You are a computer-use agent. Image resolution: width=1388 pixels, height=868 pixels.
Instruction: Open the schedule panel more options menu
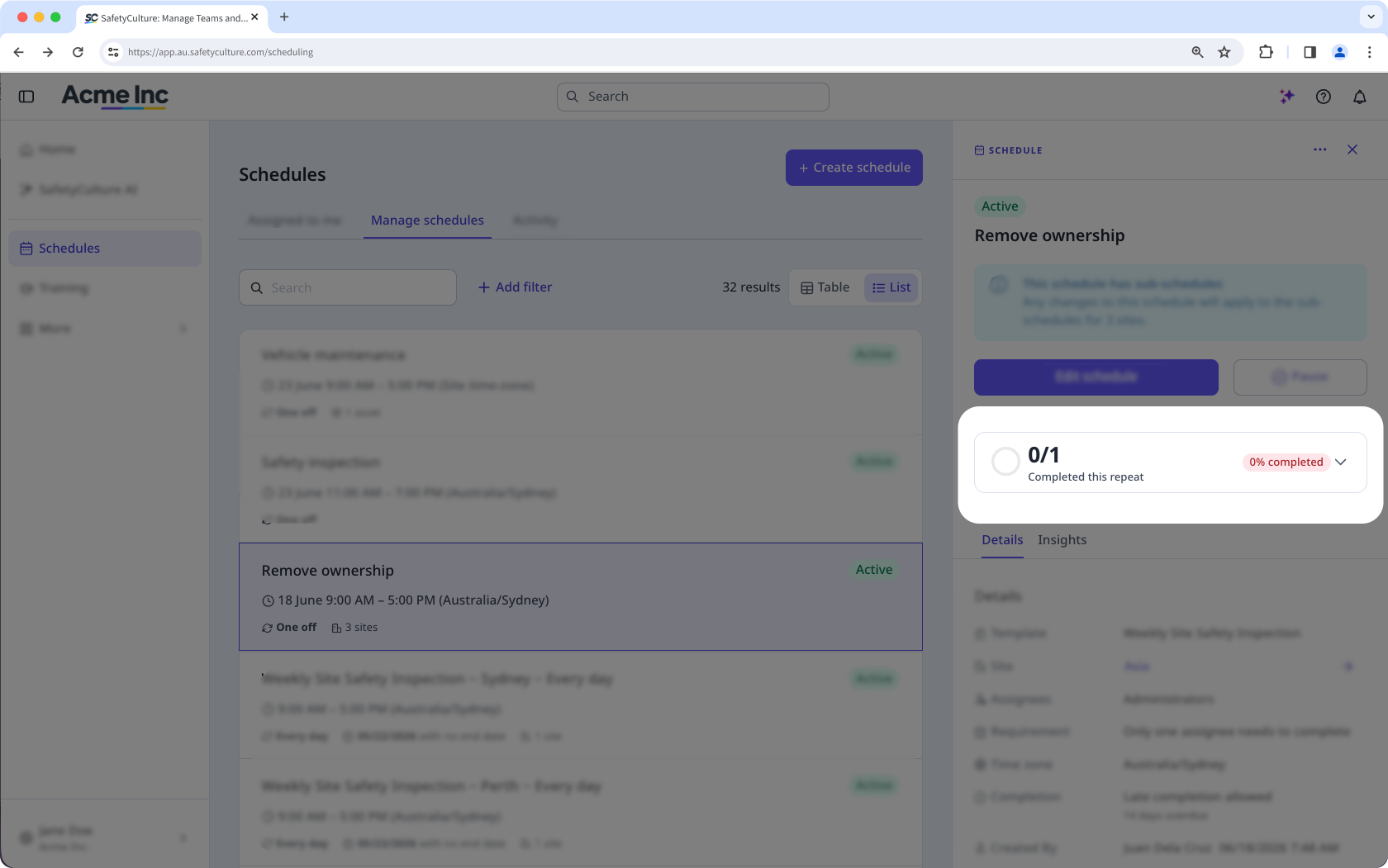(1320, 149)
